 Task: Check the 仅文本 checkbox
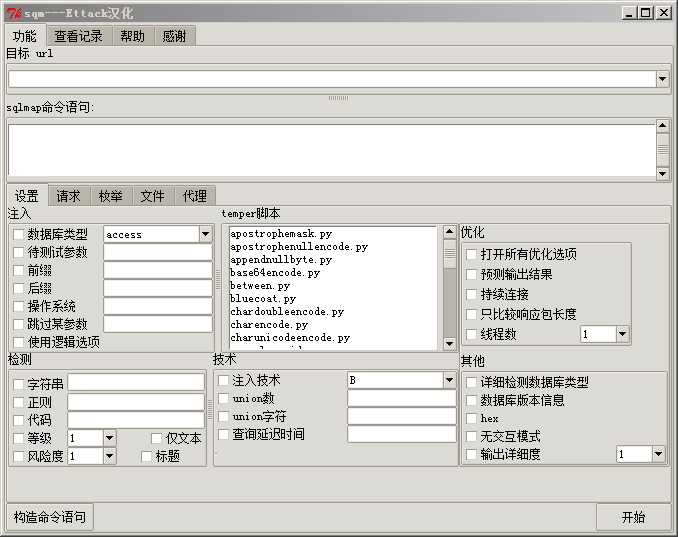point(157,438)
